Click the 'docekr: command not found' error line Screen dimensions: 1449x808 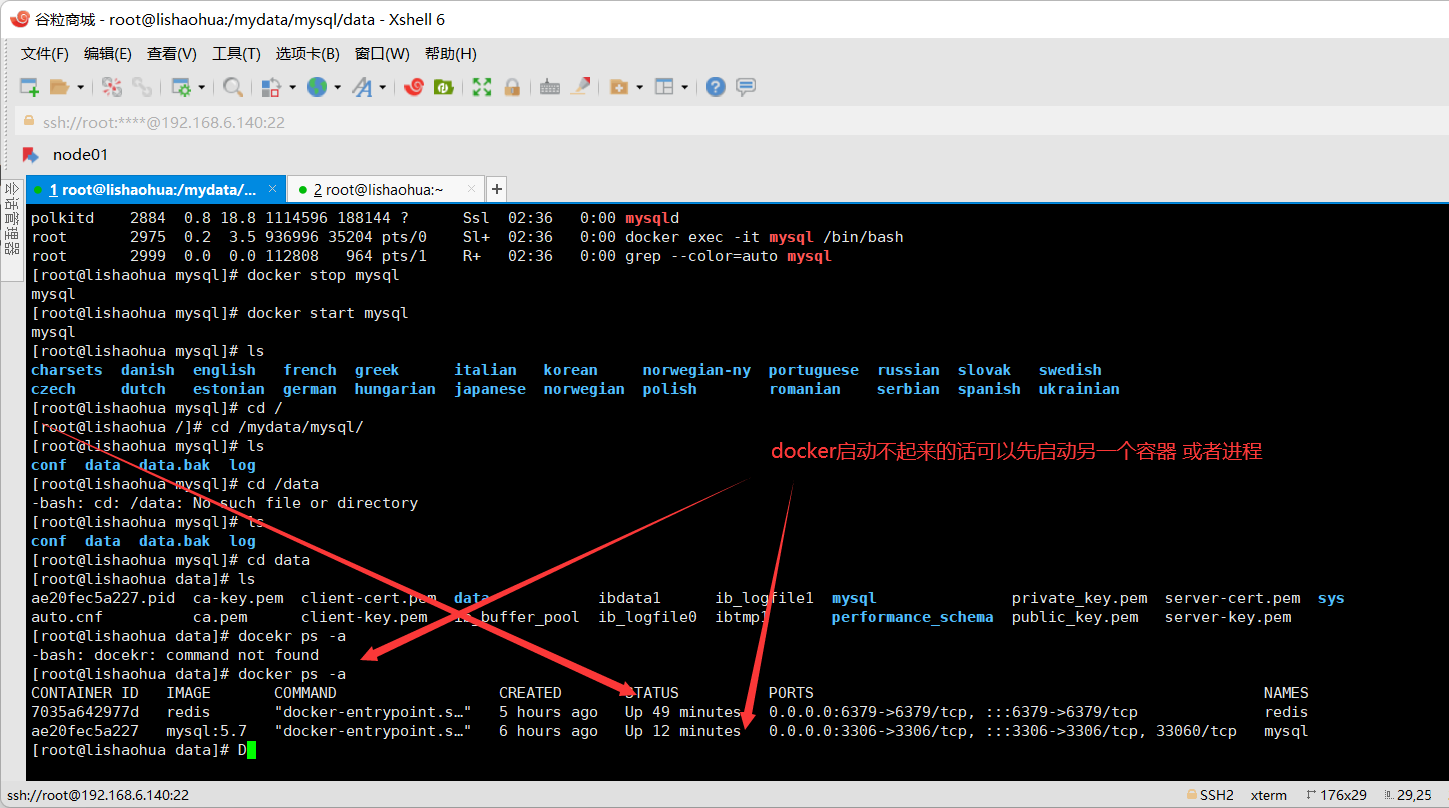coord(175,655)
